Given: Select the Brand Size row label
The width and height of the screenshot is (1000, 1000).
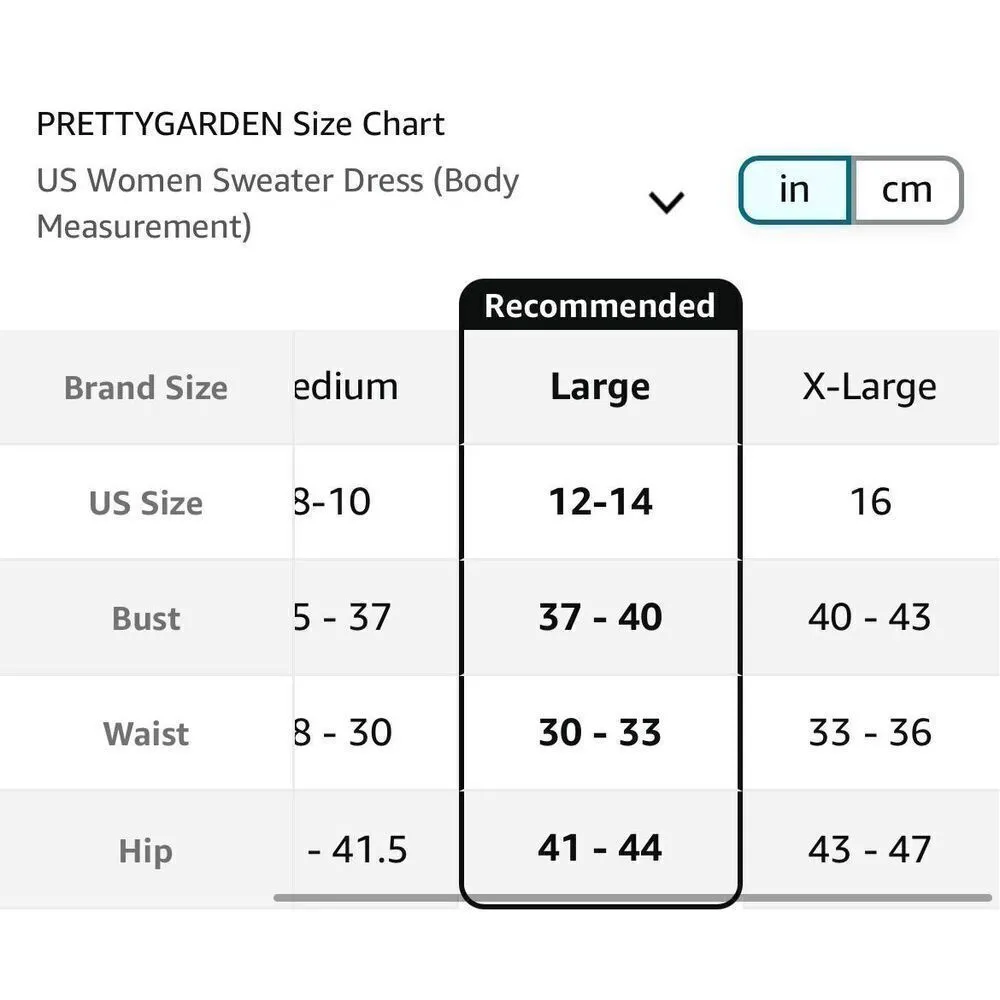Looking at the screenshot, I should tap(145, 387).
